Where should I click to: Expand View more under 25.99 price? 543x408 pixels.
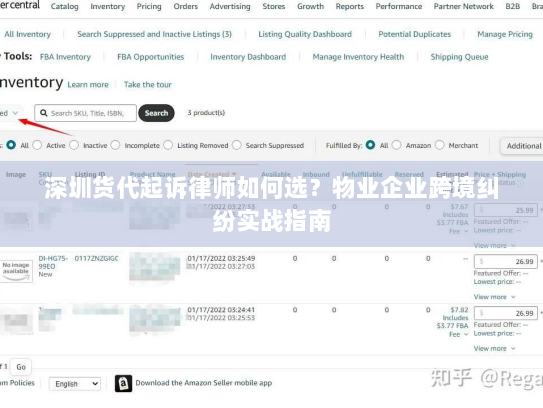click(495, 246)
